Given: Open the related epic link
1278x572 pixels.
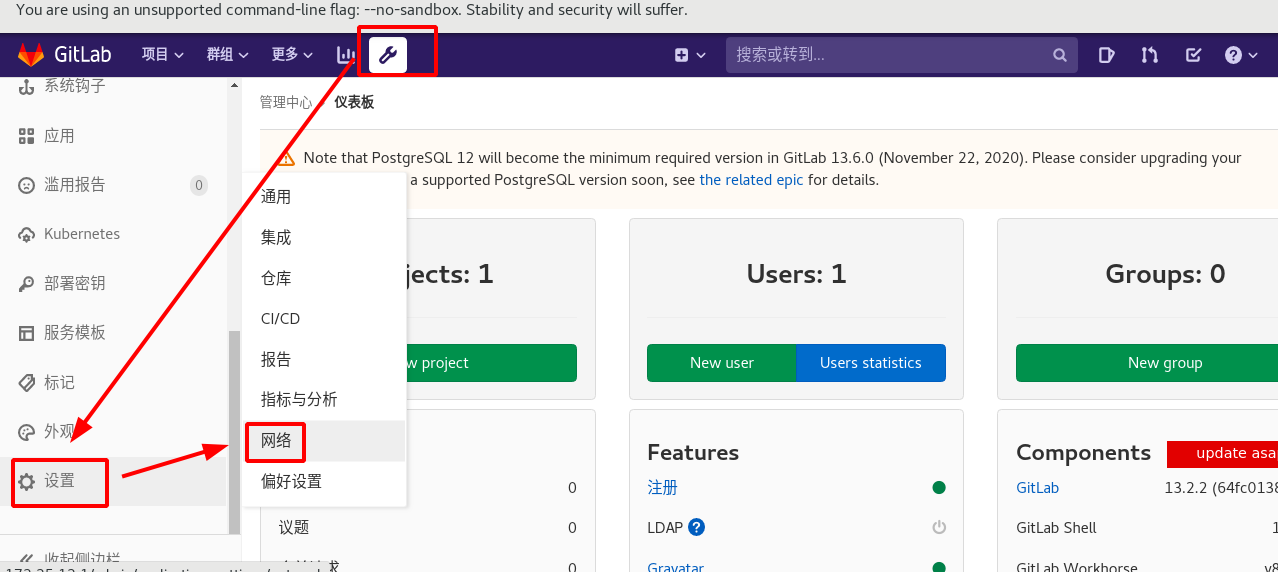Looking at the screenshot, I should [751, 181].
